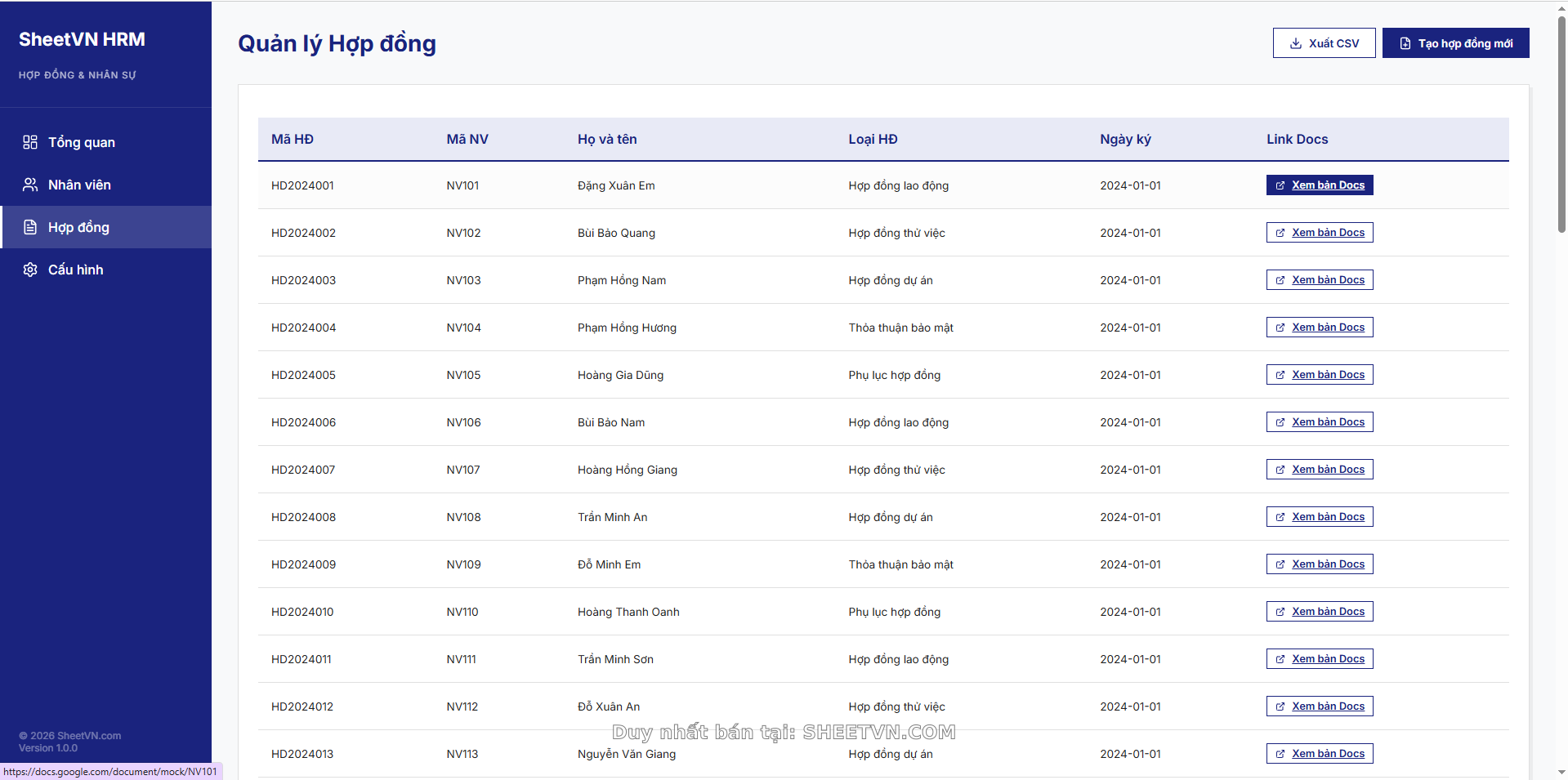Click the external link icon for HD2024010
The height and width of the screenshot is (780, 1568).
pos(1279,611)
